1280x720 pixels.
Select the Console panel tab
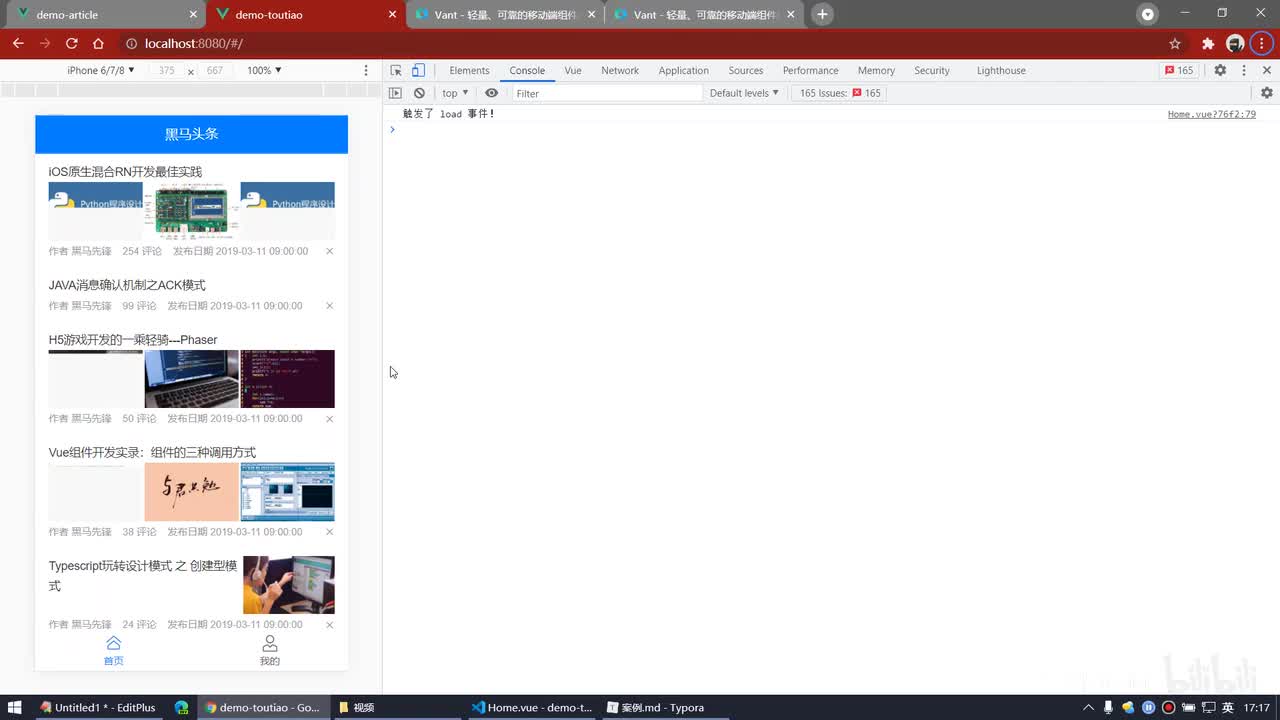pos(527,70)
